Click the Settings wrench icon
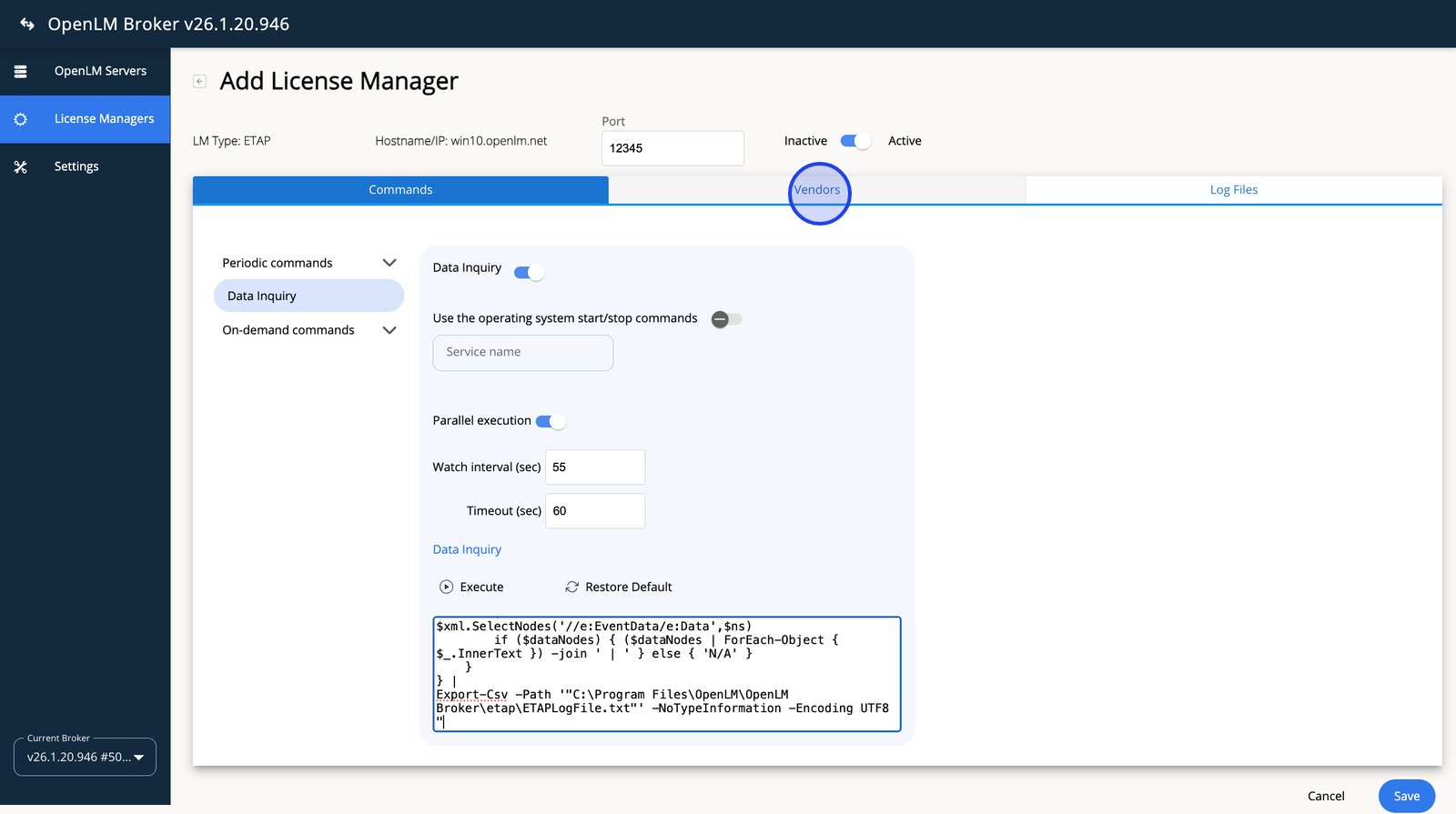This screenshot has height=814, width=1456. (20, 166)
